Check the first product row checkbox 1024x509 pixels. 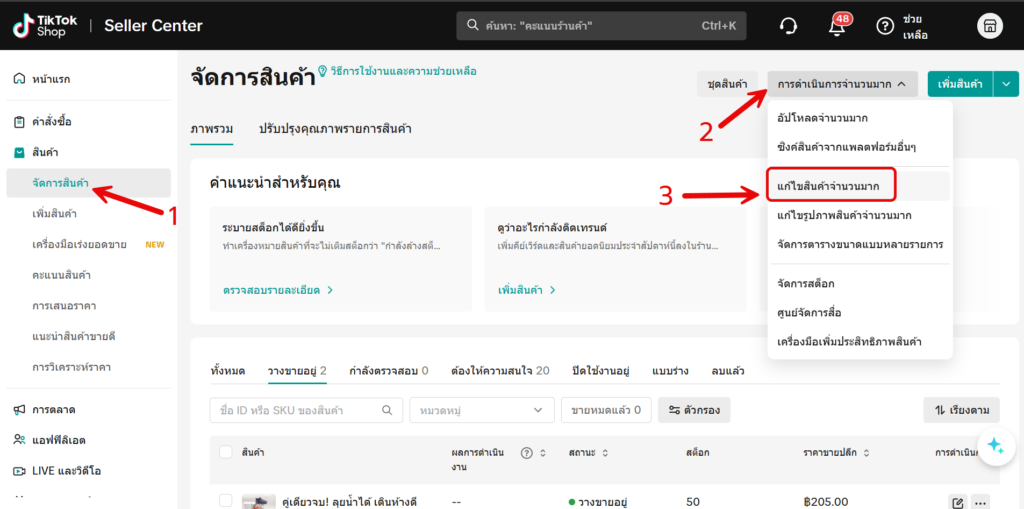(226, 501)
